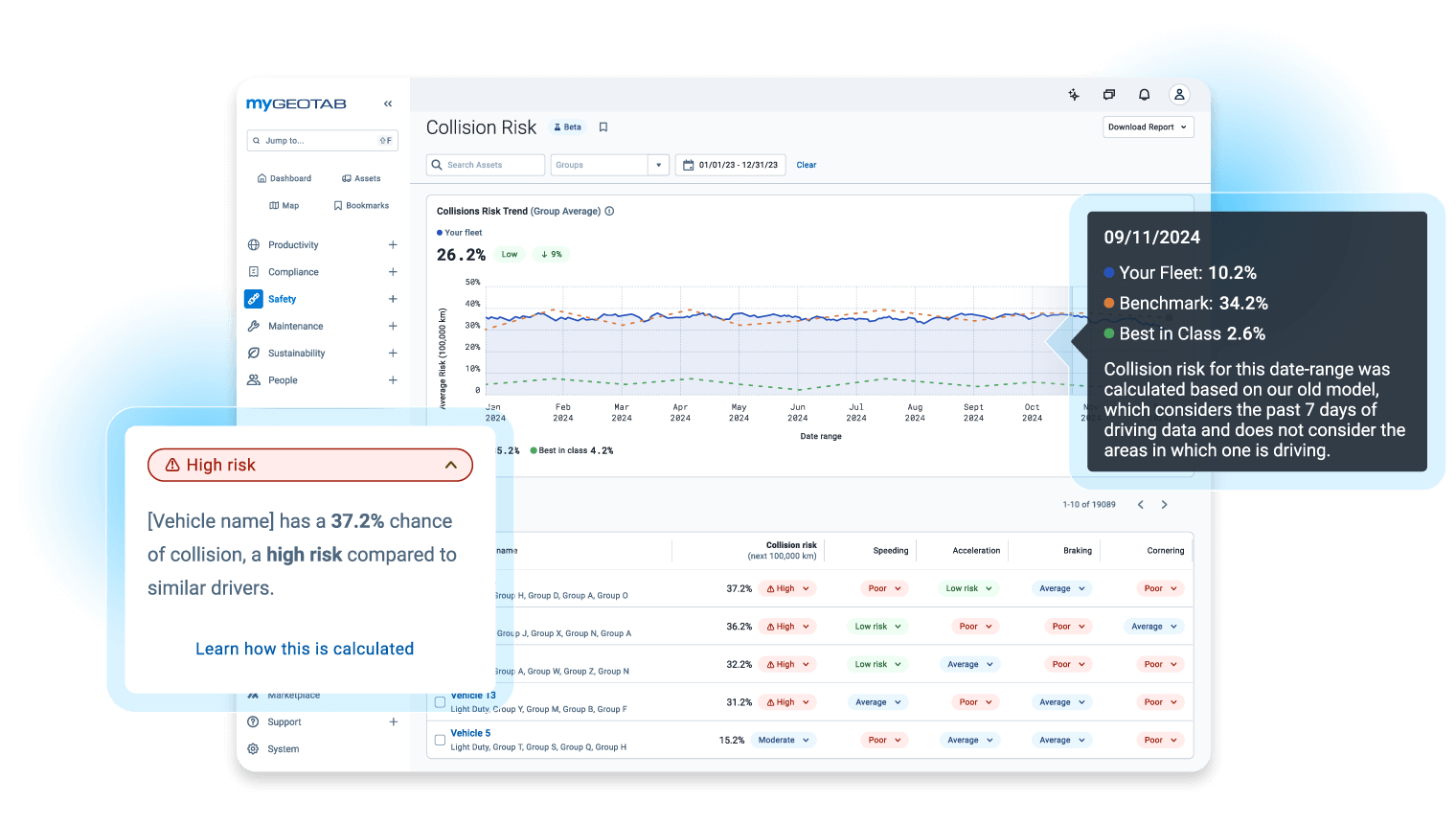
Task: Open the user profile icon
Action: tap(1179, 95)
